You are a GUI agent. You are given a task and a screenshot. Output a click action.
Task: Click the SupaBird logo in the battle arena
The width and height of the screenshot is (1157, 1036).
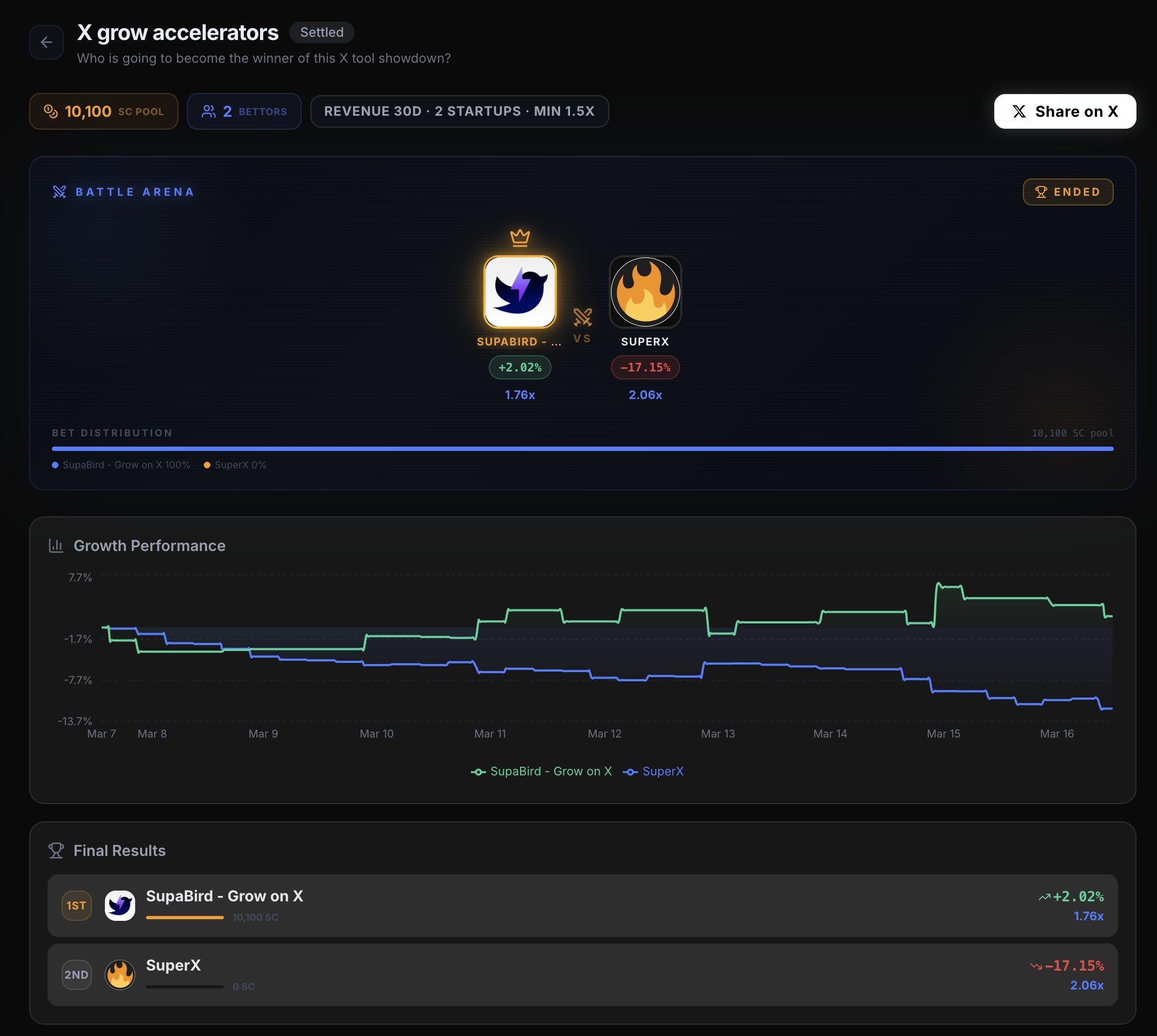pos(520,292)
